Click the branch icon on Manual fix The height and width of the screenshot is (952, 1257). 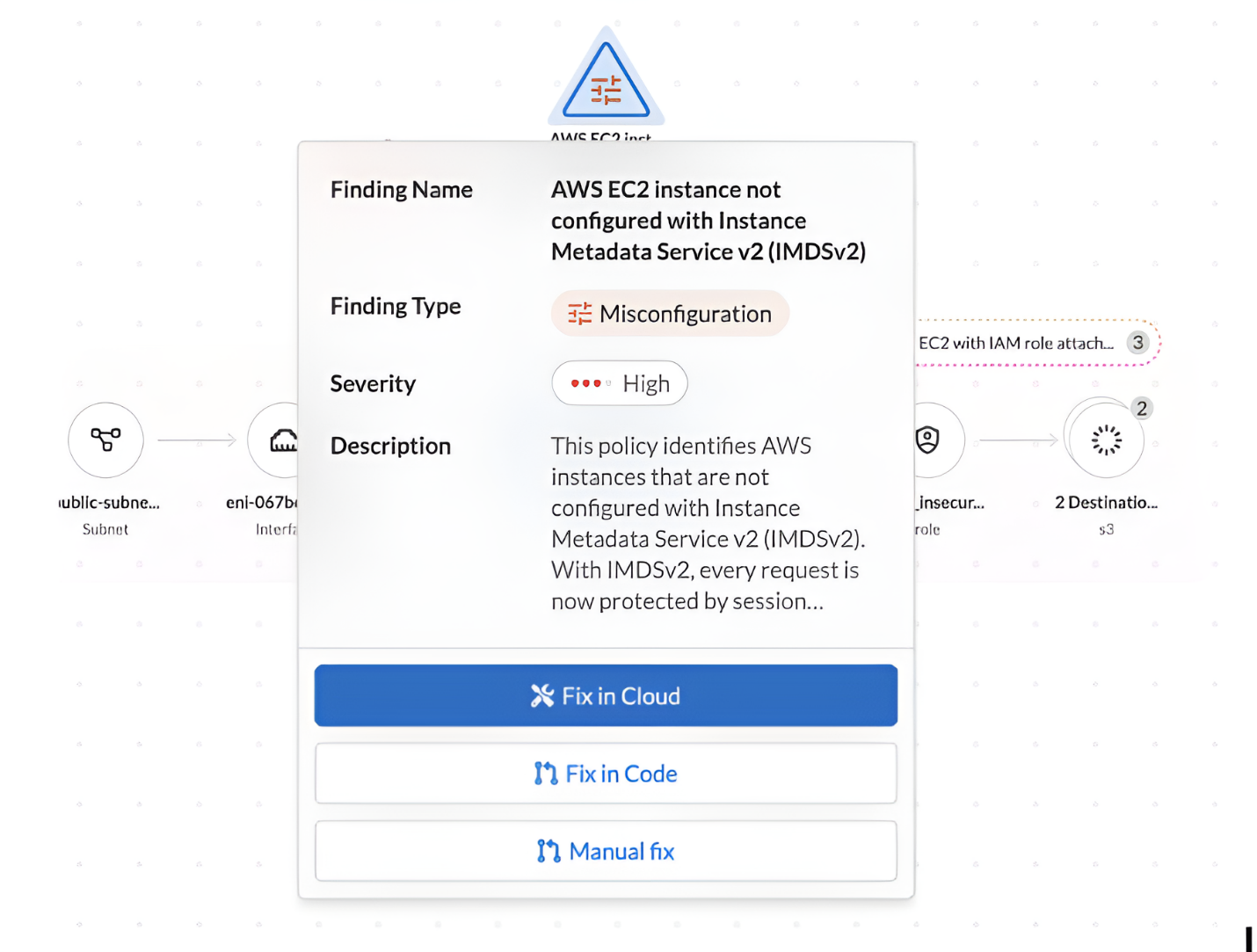point(546,850)
